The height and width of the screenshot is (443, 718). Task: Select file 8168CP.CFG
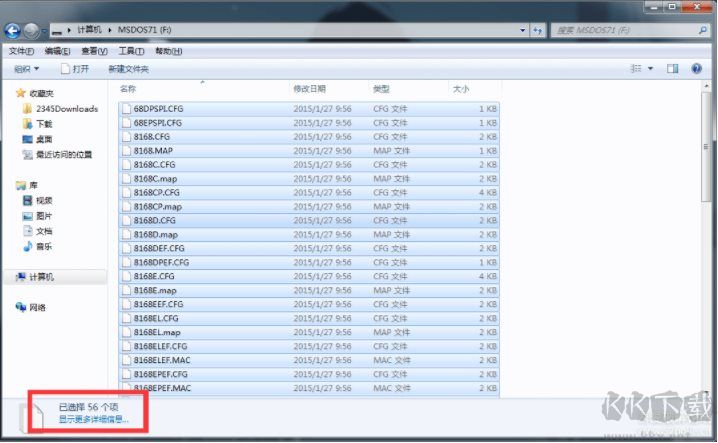(309, 193)
